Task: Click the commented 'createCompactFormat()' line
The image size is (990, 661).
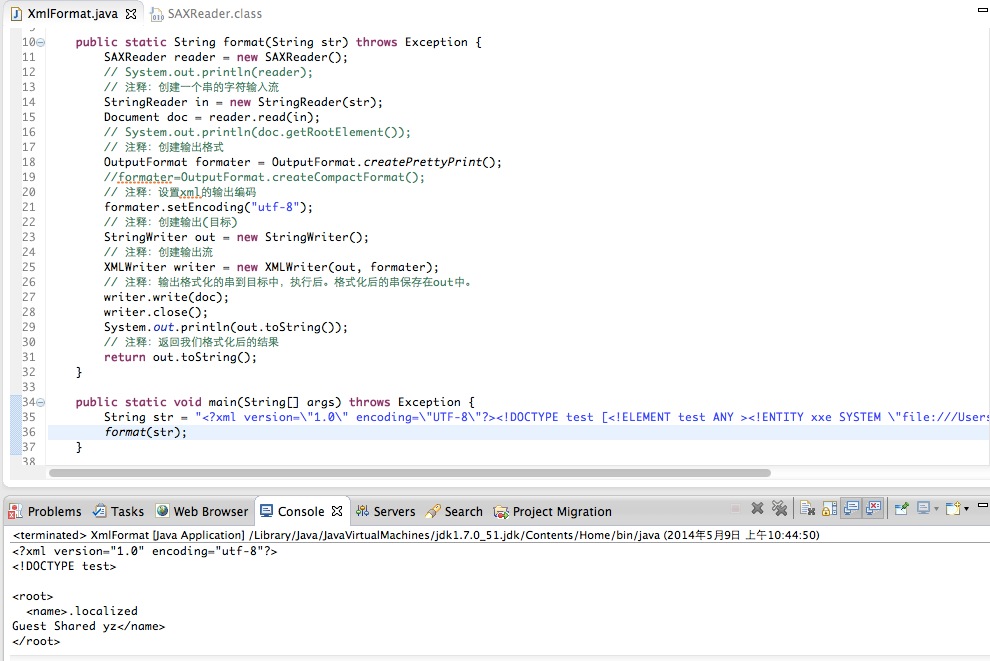Action: pyautogui.click(x=265, y=177)
